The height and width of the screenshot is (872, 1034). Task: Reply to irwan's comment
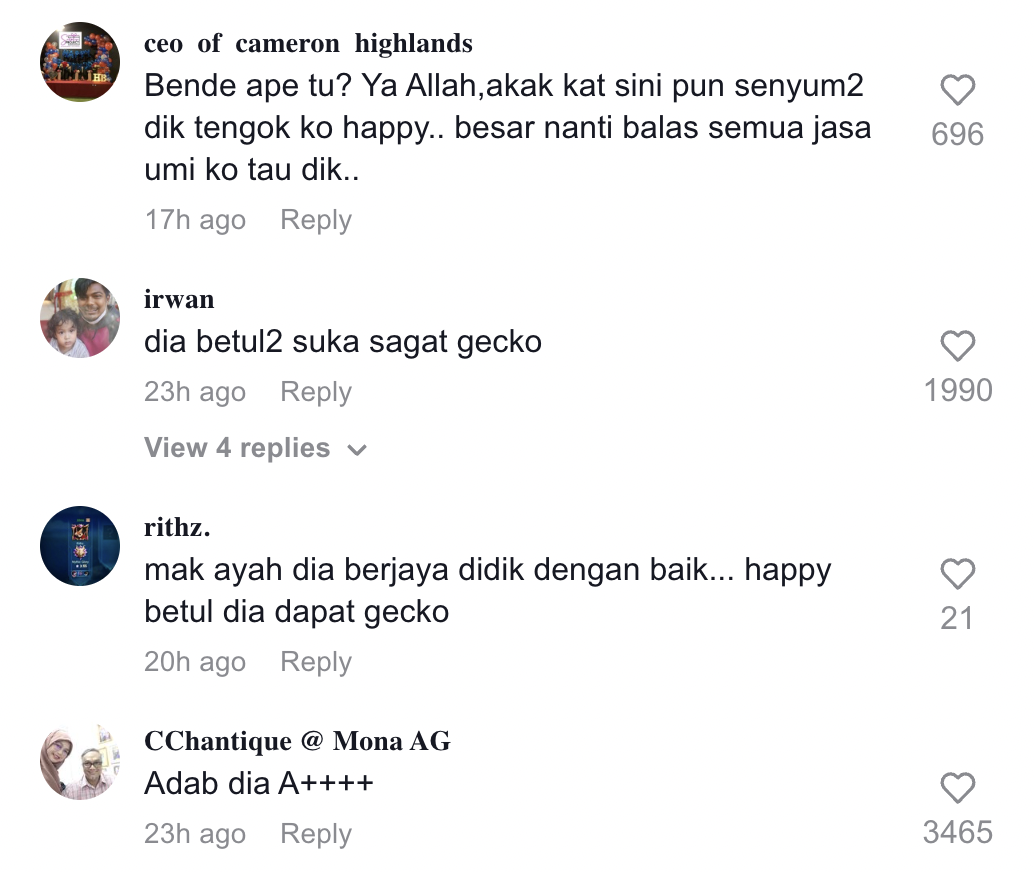click(x=315, y=392)
